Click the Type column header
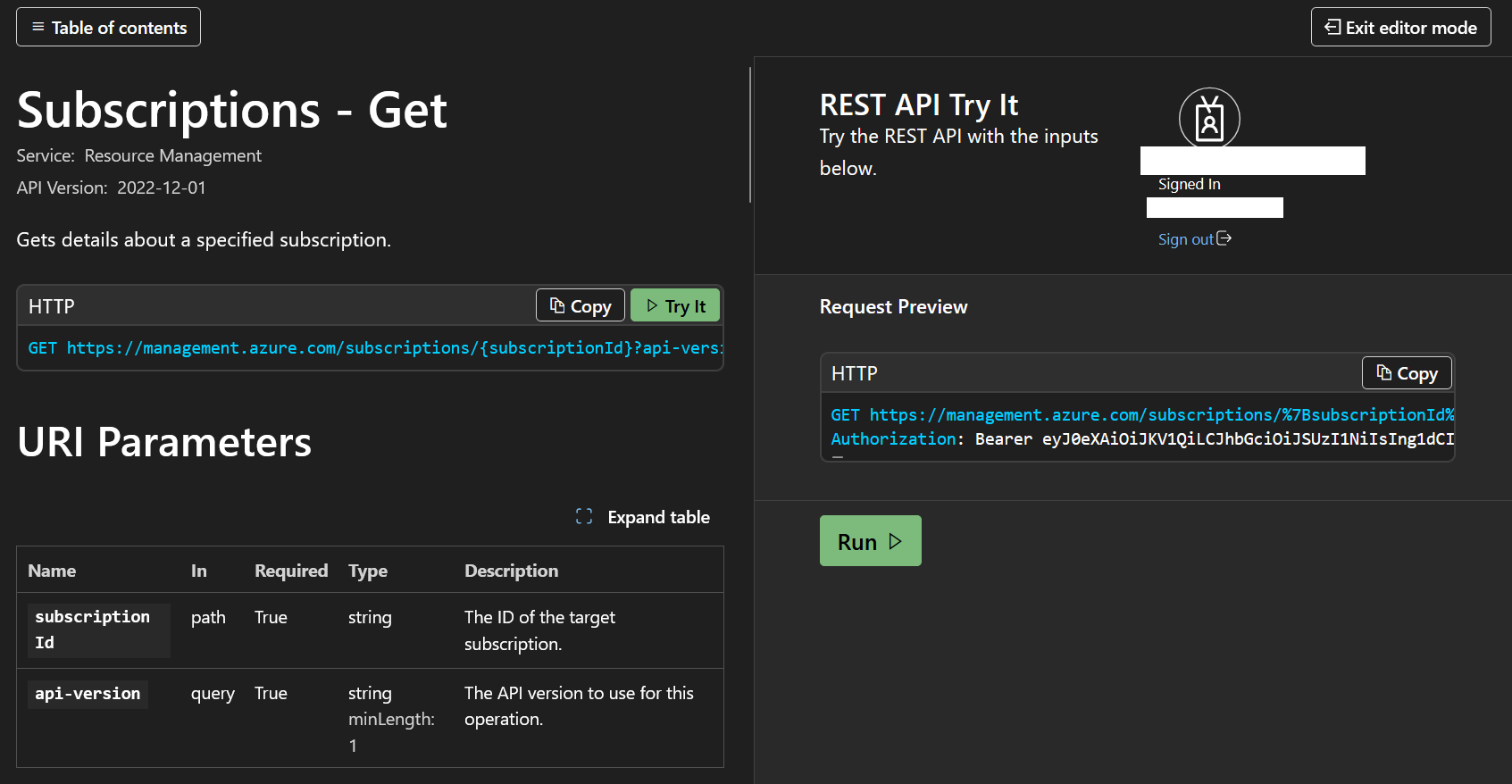The image size is (1512, 784). pos(368,571)
